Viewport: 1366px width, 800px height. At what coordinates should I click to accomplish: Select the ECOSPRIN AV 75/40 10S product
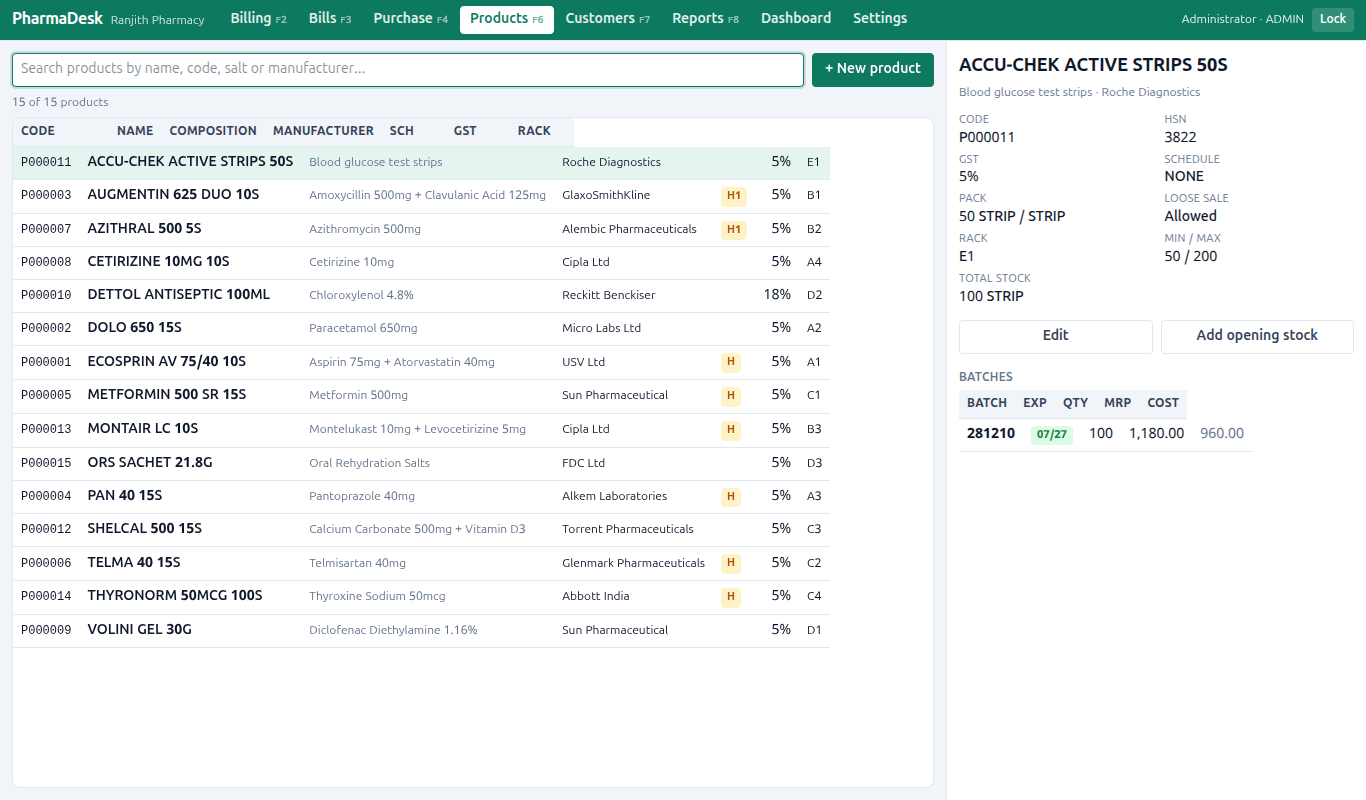point(421,362)
